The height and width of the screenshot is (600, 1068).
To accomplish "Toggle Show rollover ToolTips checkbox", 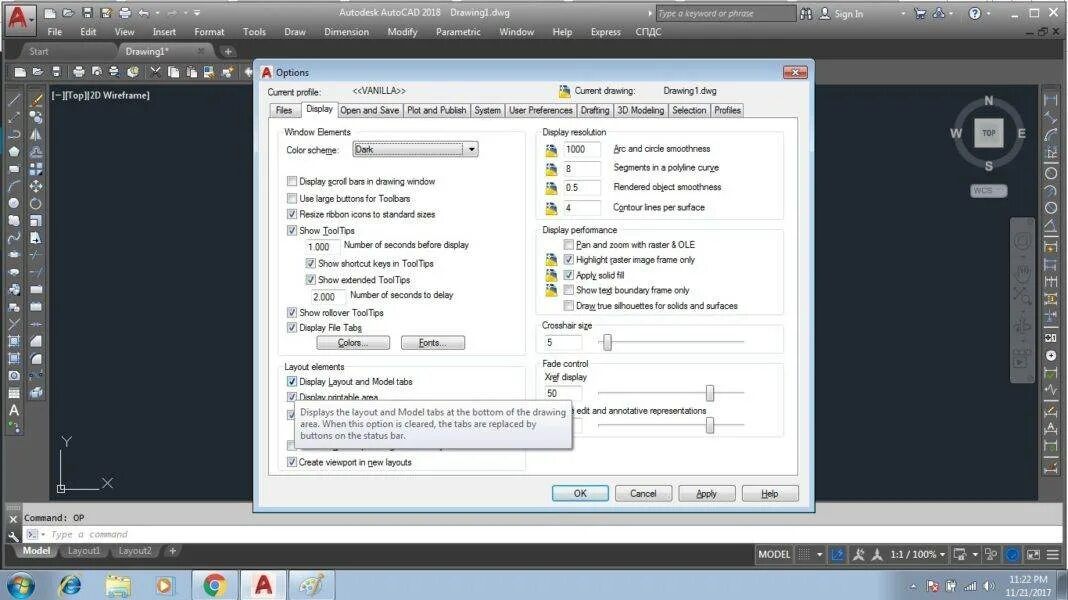I will (x=292, y=313).
